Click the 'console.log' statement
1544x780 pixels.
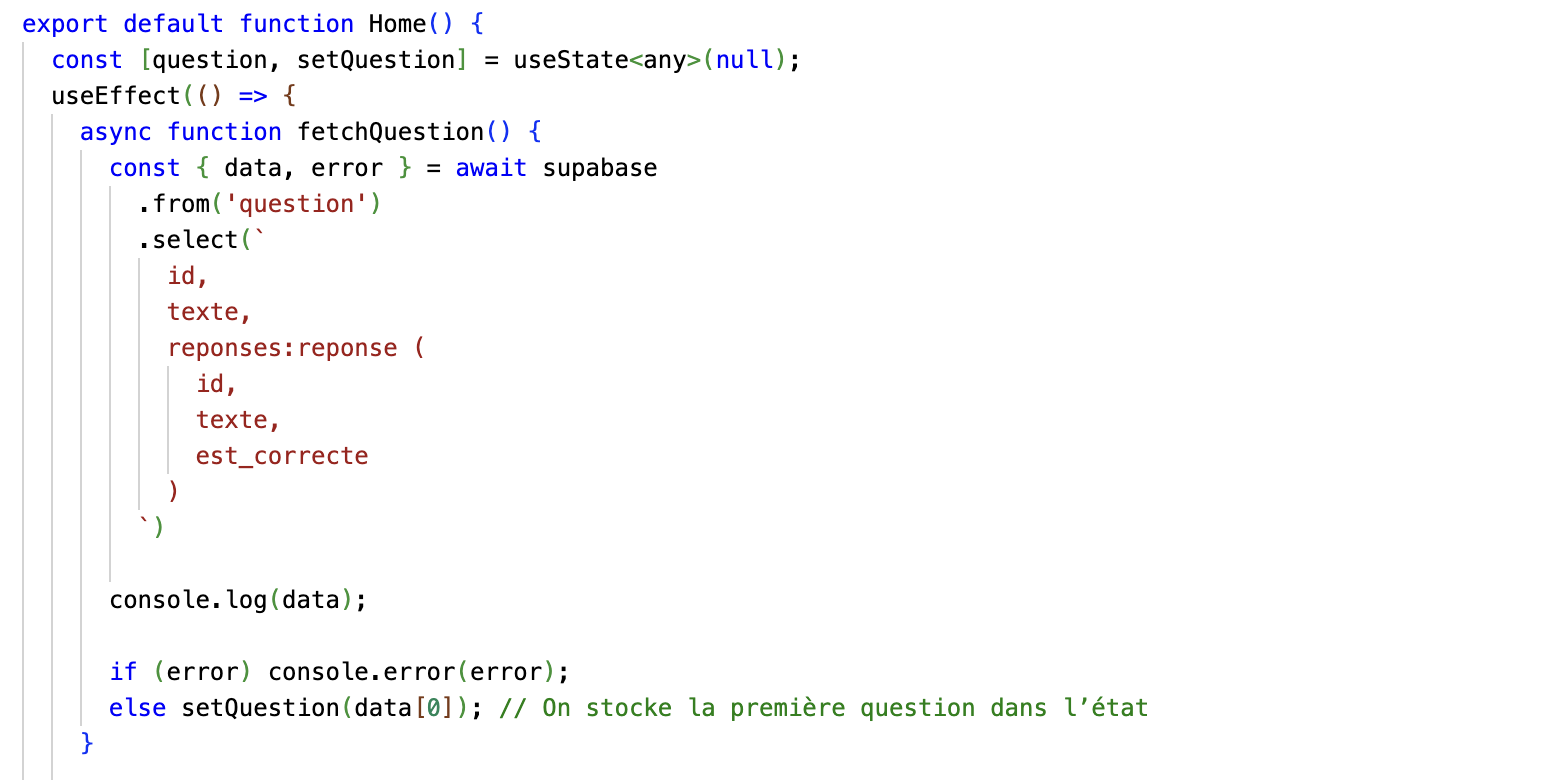point(188,600)
